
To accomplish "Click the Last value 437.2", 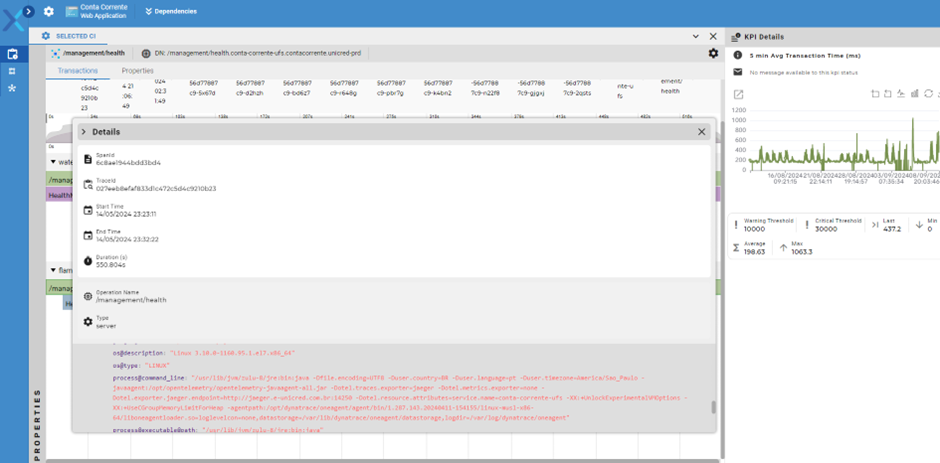I will [x=892, y=229].
